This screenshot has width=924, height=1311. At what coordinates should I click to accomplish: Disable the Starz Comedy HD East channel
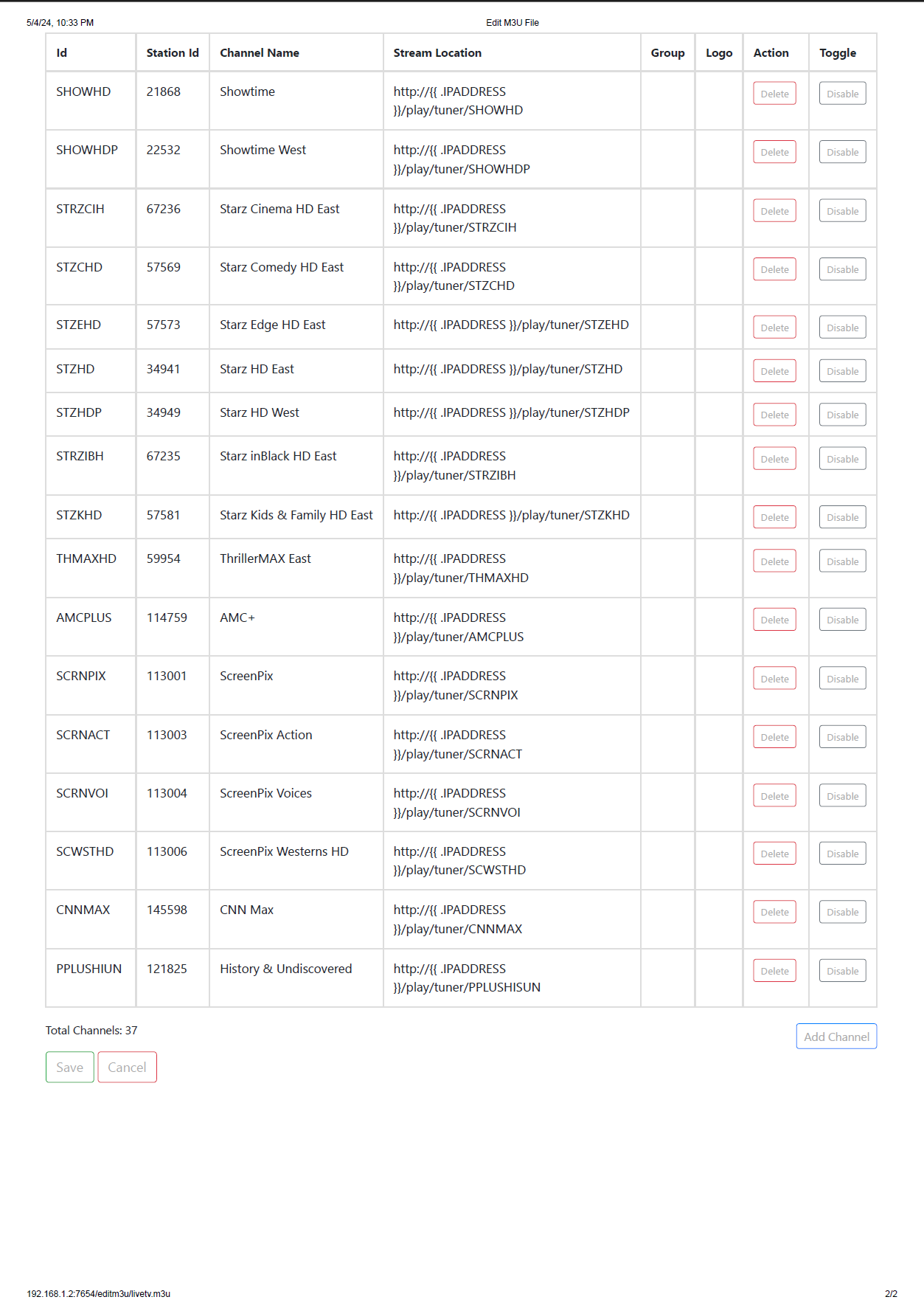[842, 269]
